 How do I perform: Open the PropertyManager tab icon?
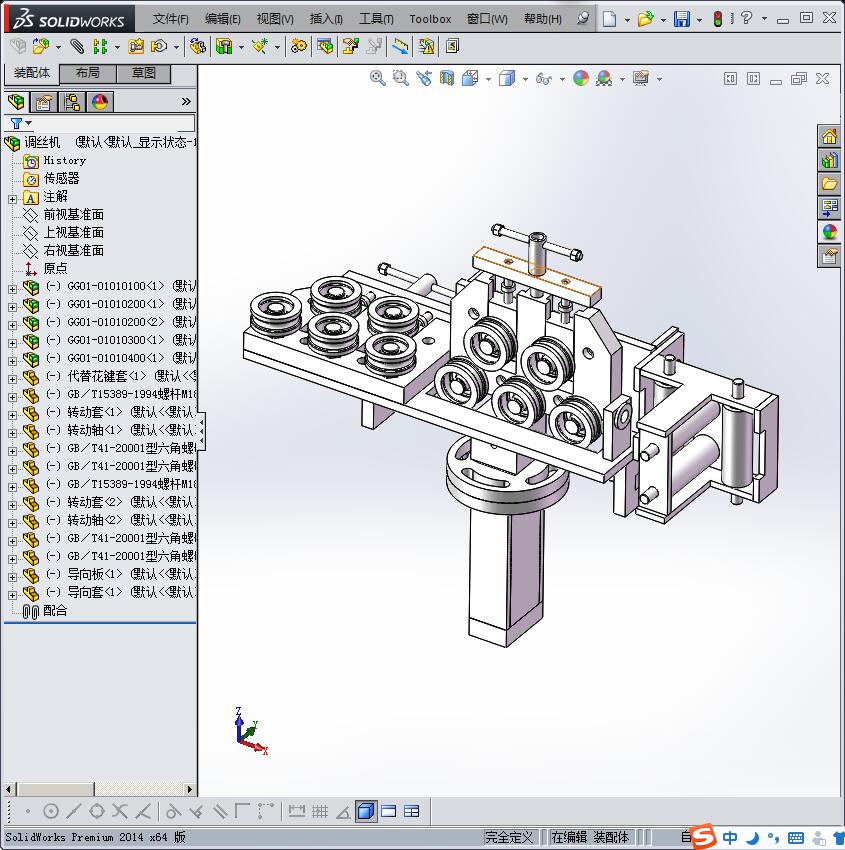(x=43, y=101)
